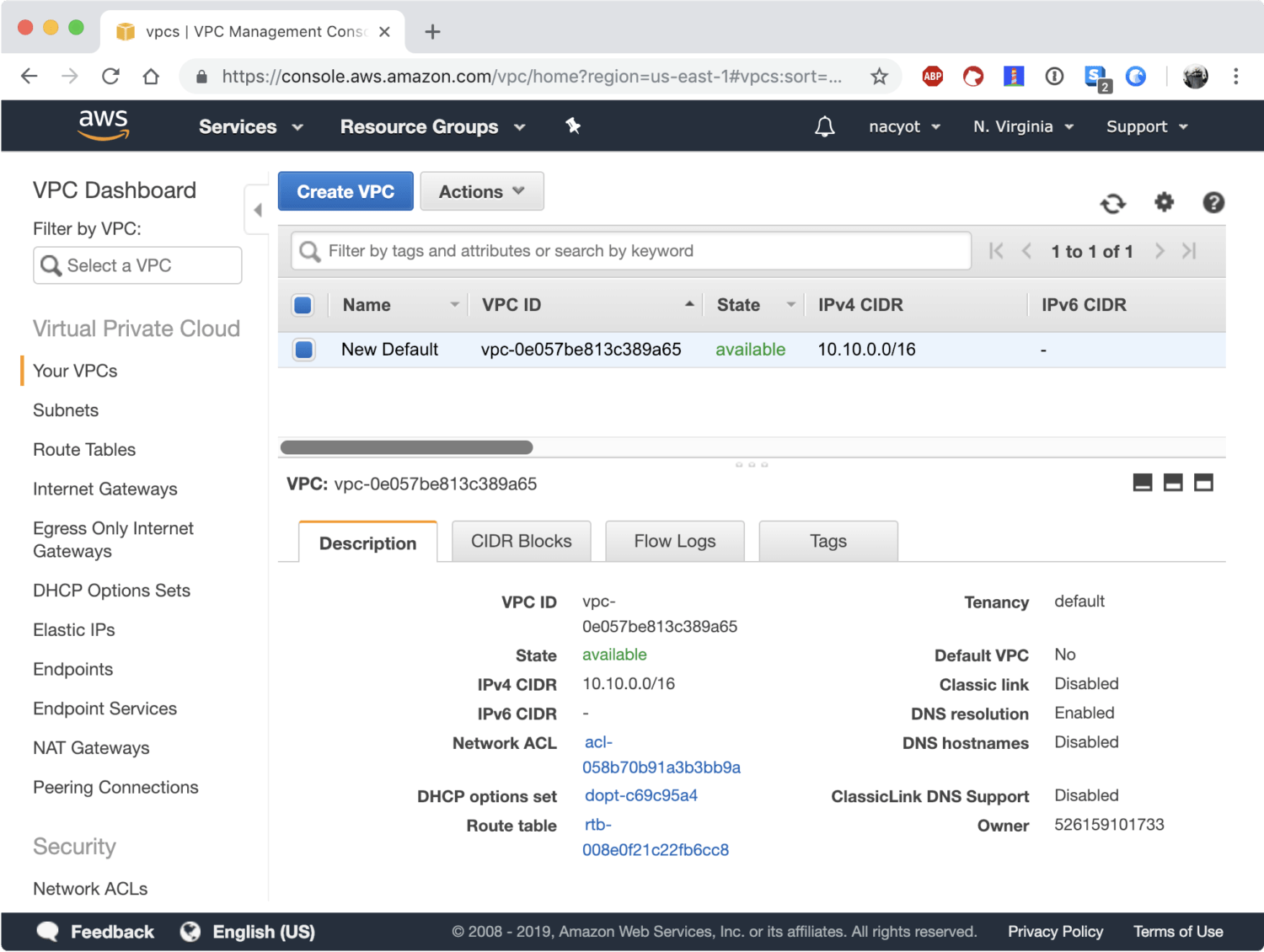Viewport: 1264px width, 952px height.
Task: Open the Network ACL acl-058b70b91a3b3bb9a link
Action: (x=661, y=755)
